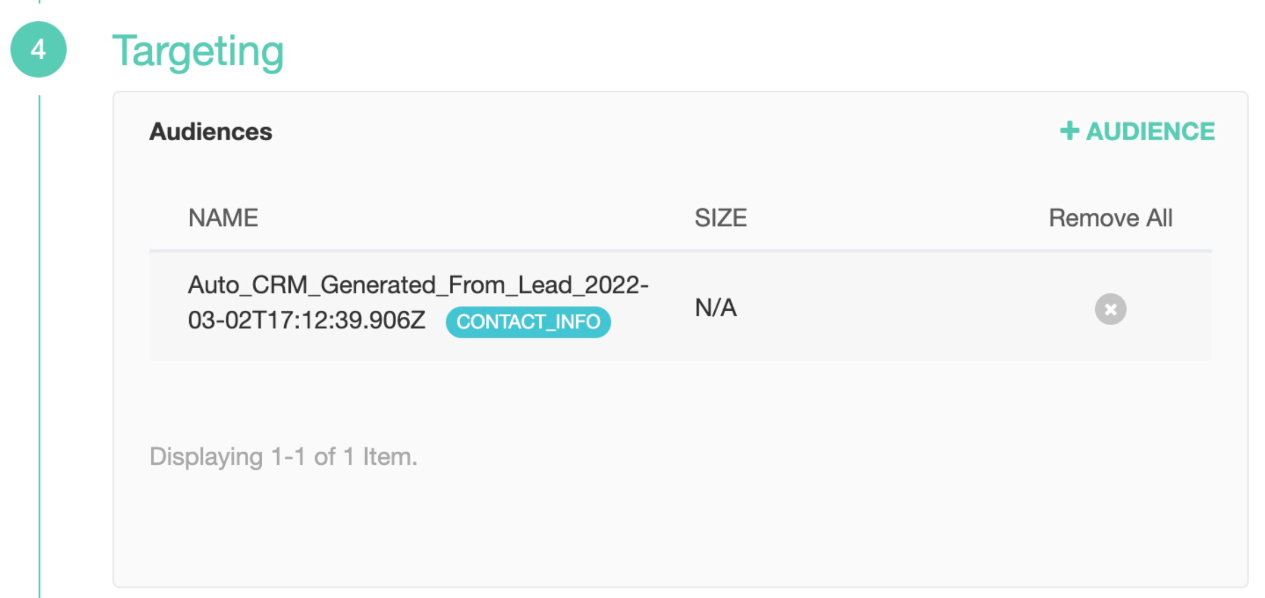1265x598 pixels.
Task: Remove the Auto_CRM_Generated audience with x icon
Action: (1110, 309)
